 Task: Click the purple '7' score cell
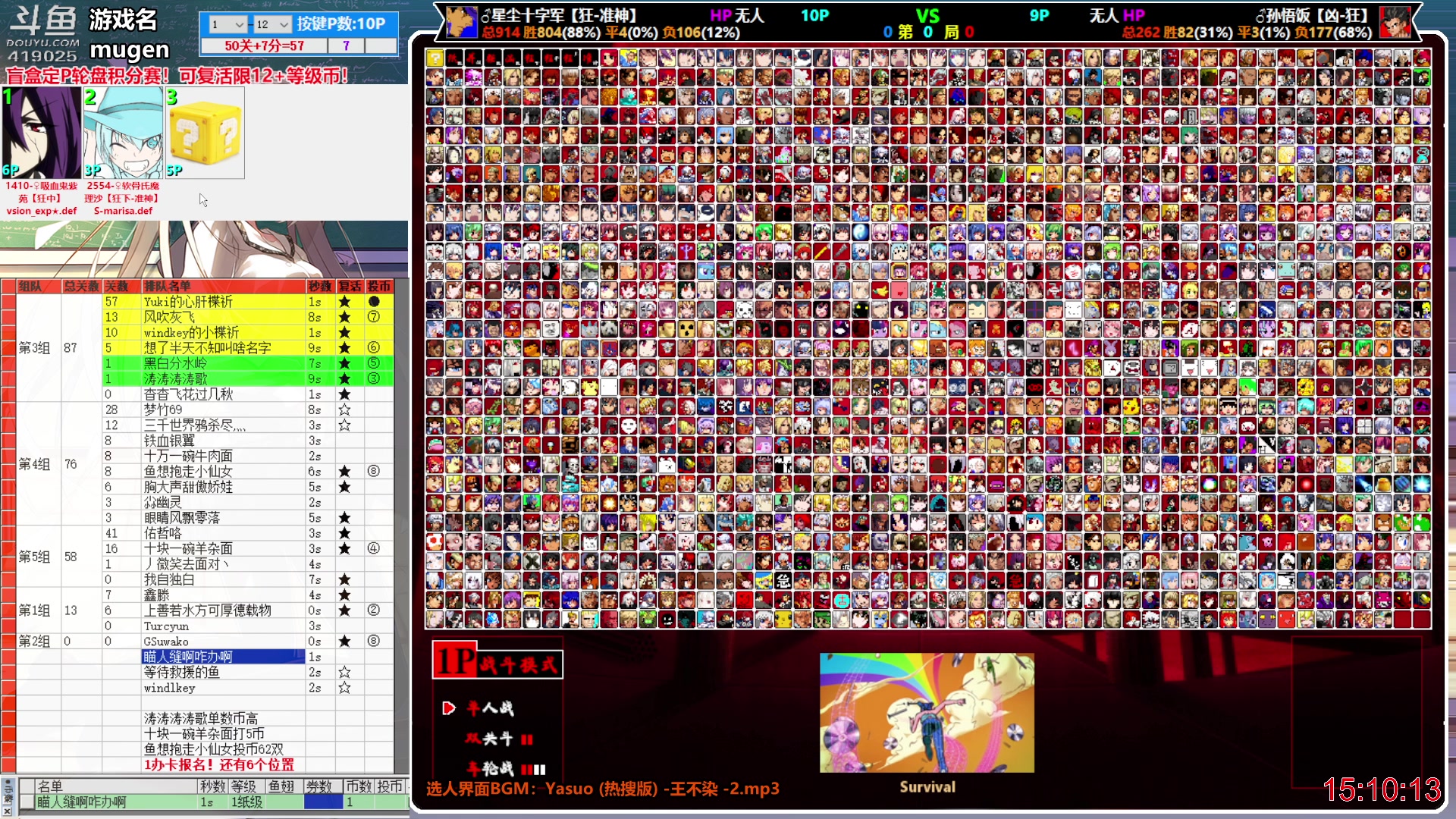pyautogui.click(x=346, y=45)
